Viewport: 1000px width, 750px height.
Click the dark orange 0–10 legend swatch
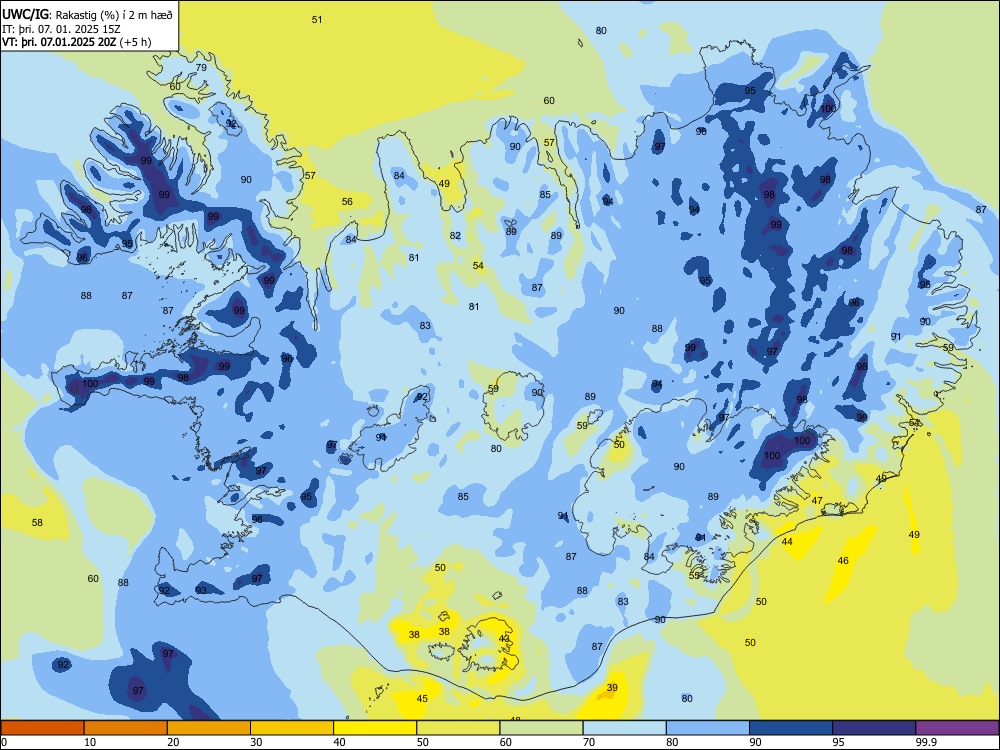tap(42, 728)
